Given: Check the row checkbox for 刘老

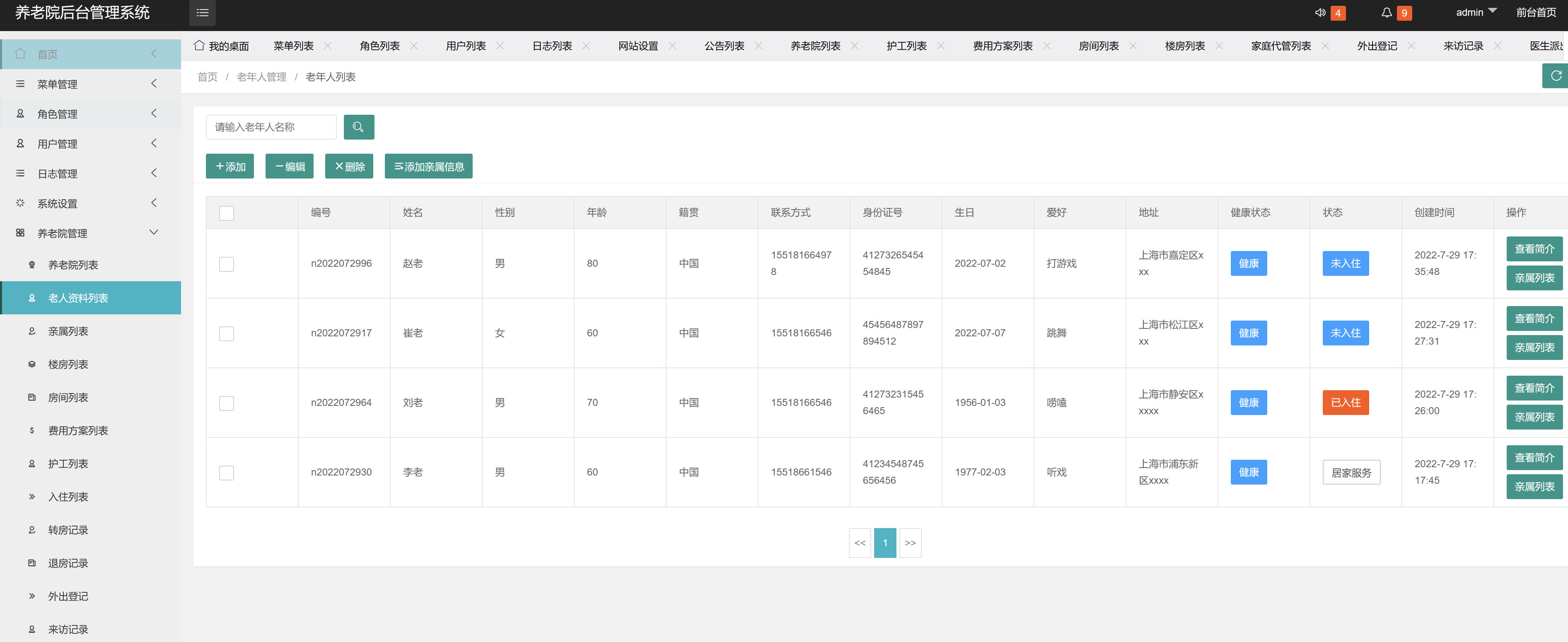Looking at the screenshot, I should 226,403.
